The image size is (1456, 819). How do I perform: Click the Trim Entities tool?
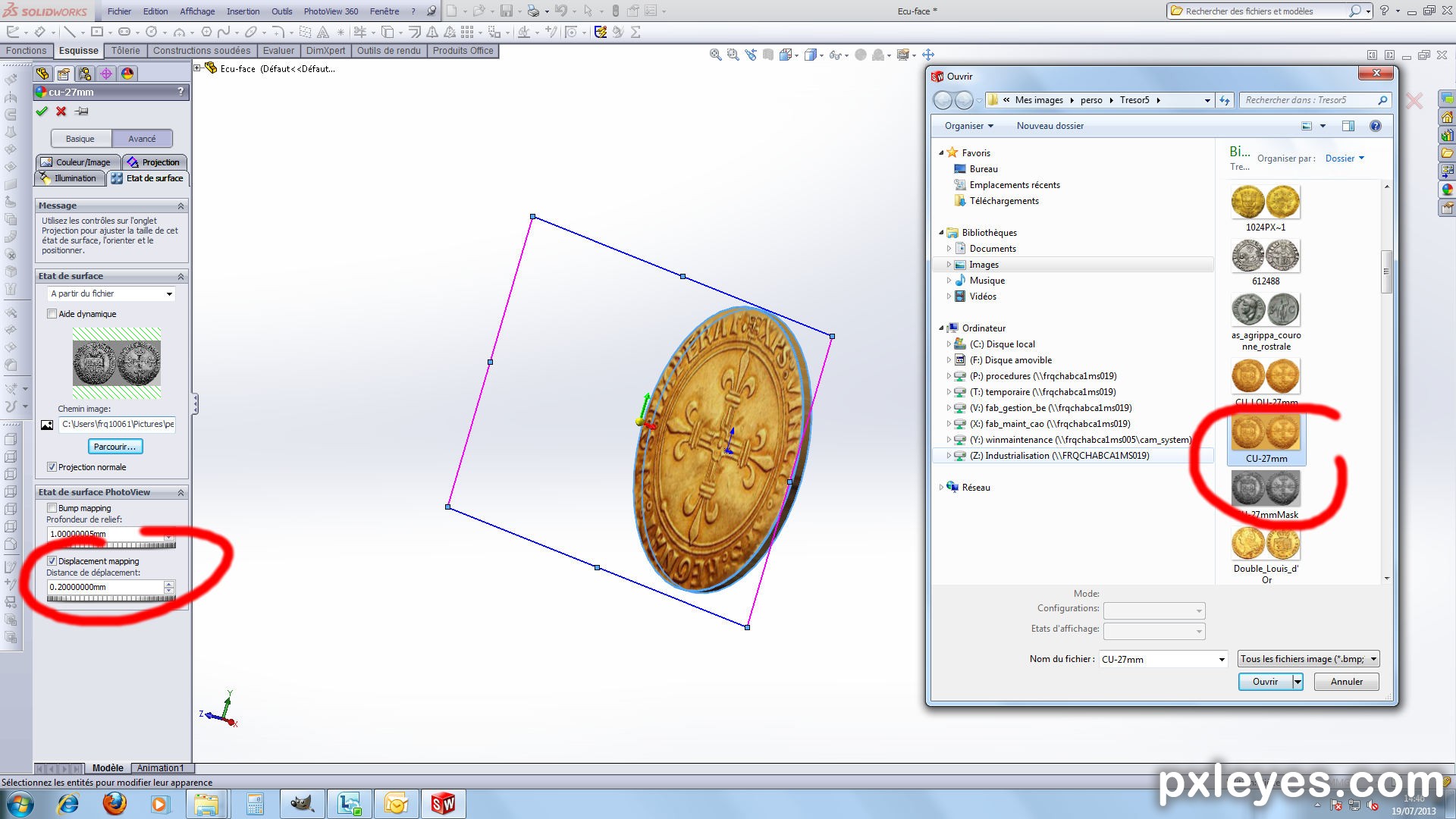(359, 32)
